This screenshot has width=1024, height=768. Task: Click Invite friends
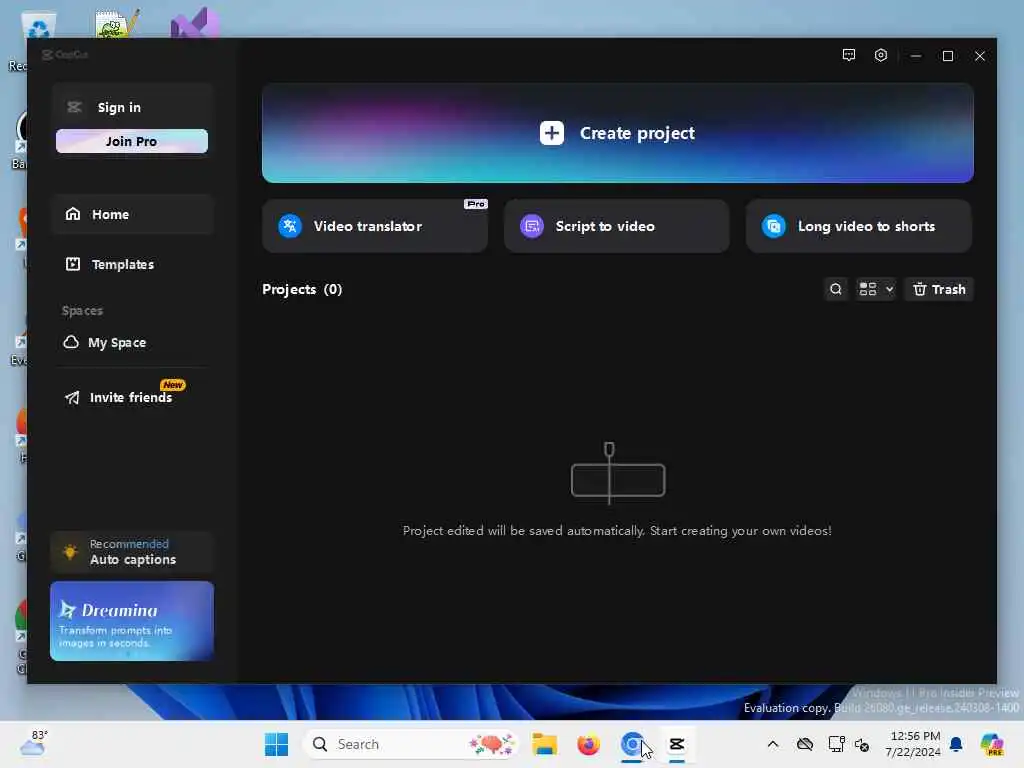pyautogui.click(x=132, y=397)
